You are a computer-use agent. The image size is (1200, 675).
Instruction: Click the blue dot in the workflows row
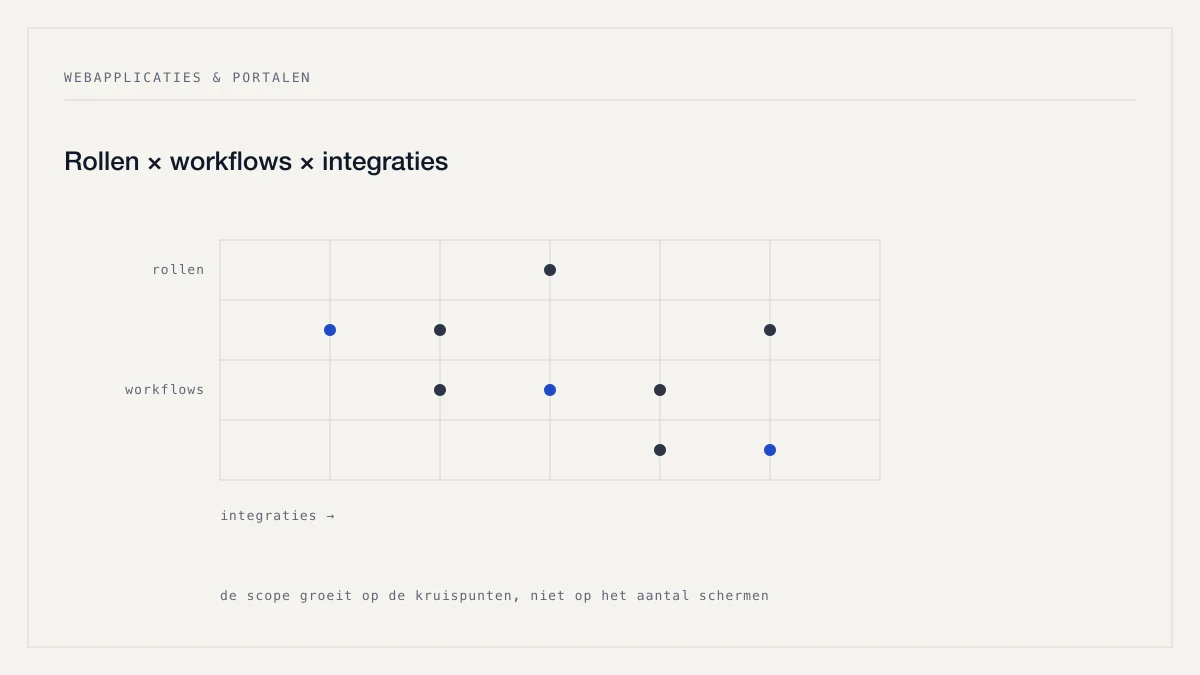(x=550, y=390)
